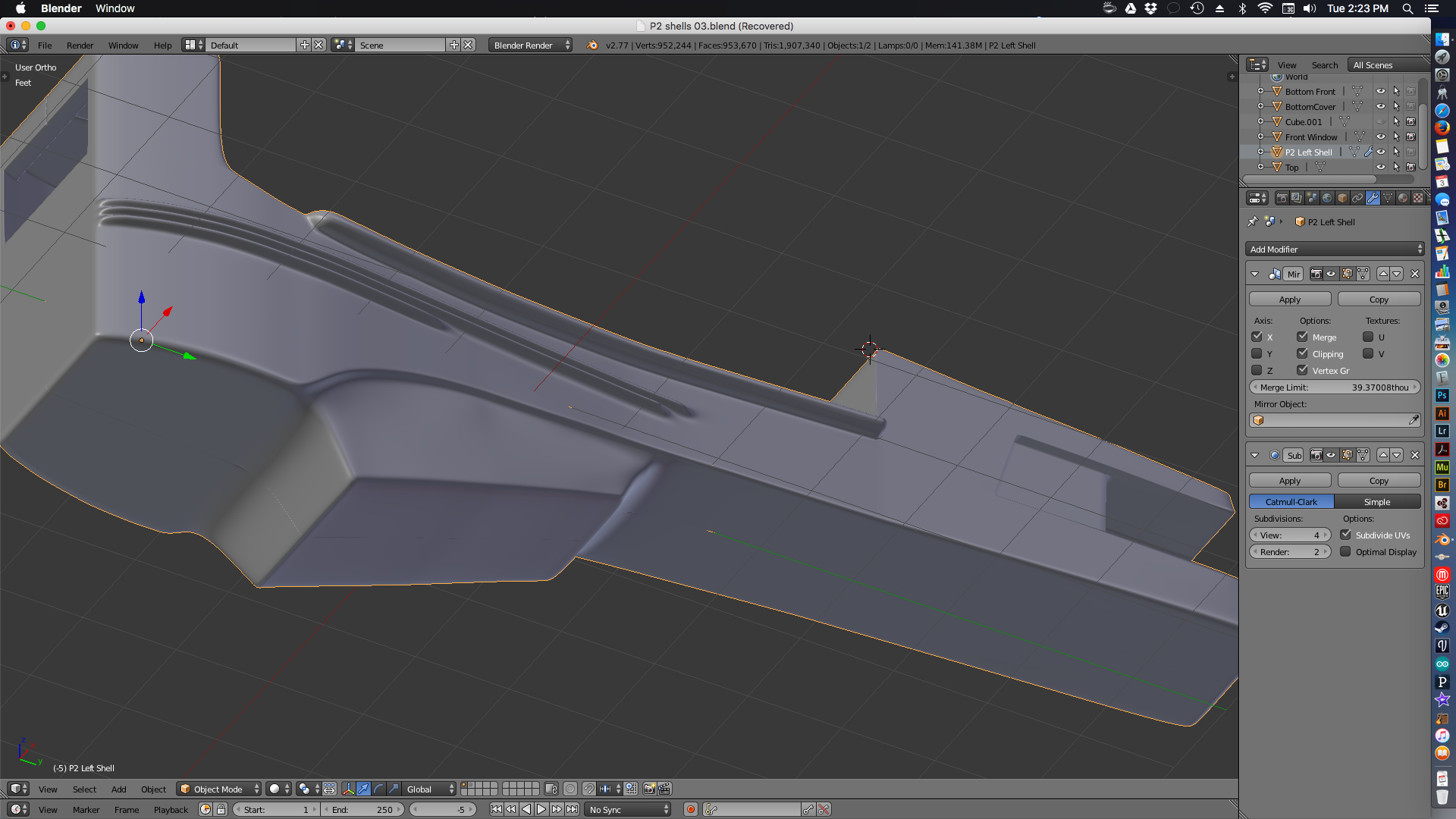This screenshot has height=819, width=1456.
Task: Open the No Sync playback dropdown
Action: (629, 809)
